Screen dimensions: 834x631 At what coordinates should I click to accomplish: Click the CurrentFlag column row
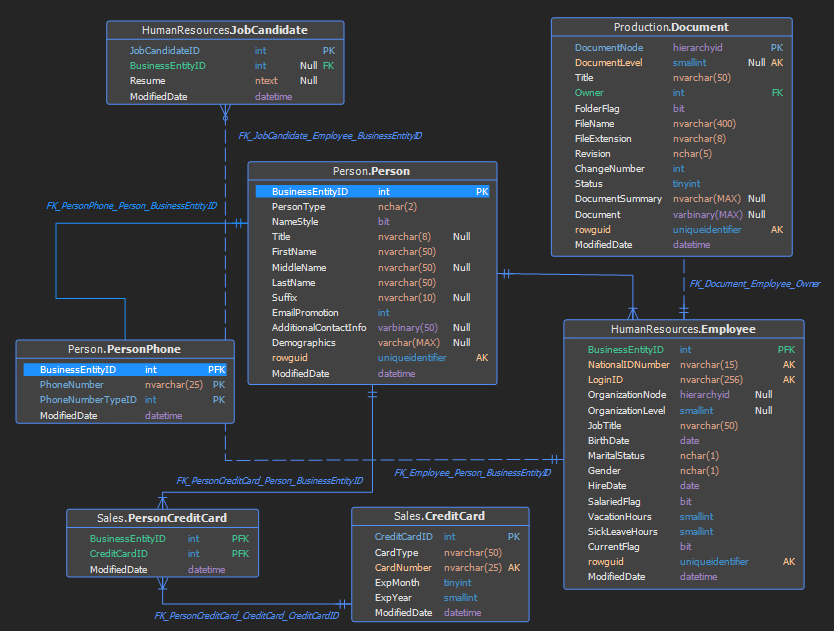coord(684,546)
